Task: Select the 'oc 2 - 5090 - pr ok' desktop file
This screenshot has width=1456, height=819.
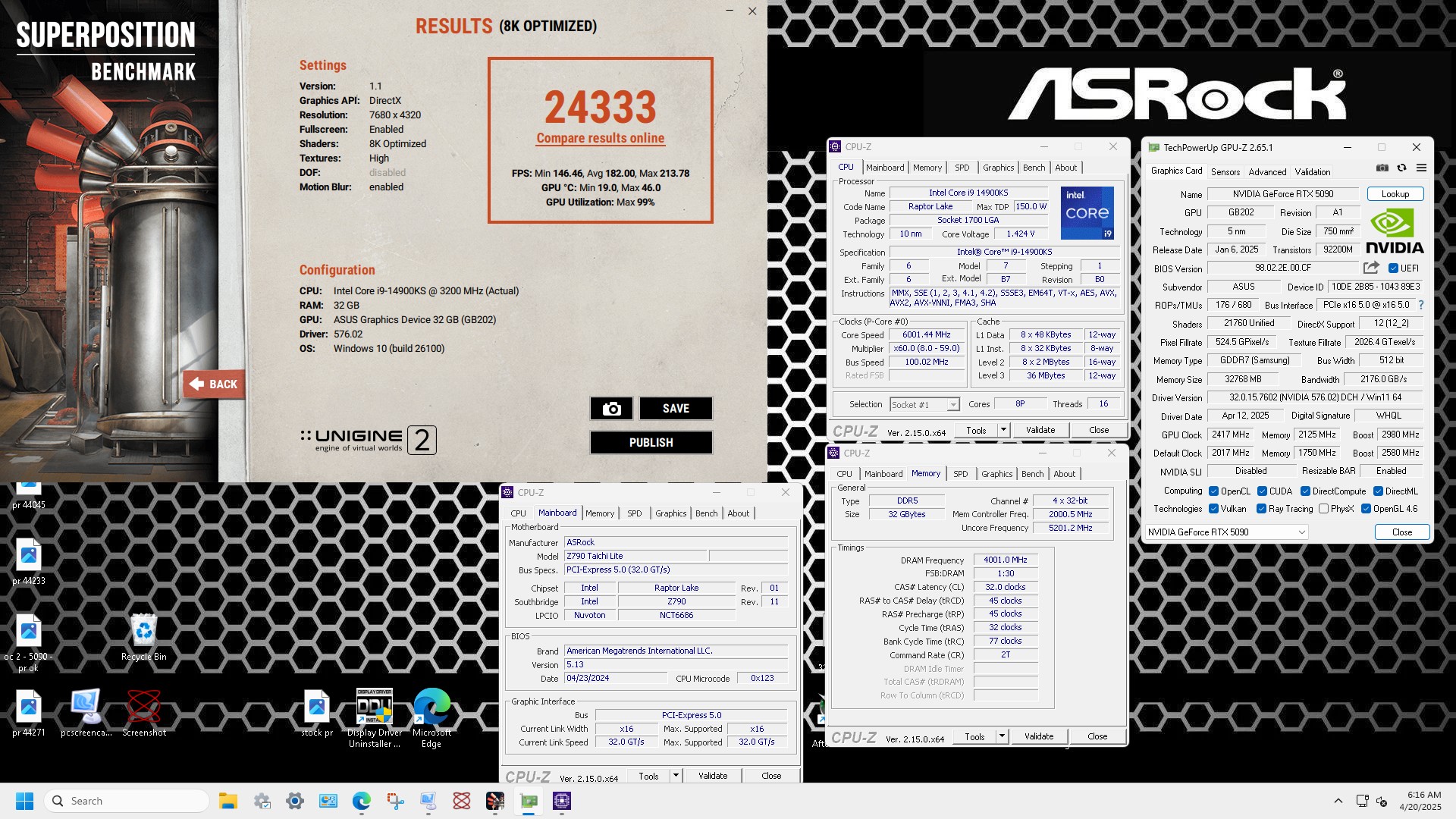Action: (x=29, y=643)
